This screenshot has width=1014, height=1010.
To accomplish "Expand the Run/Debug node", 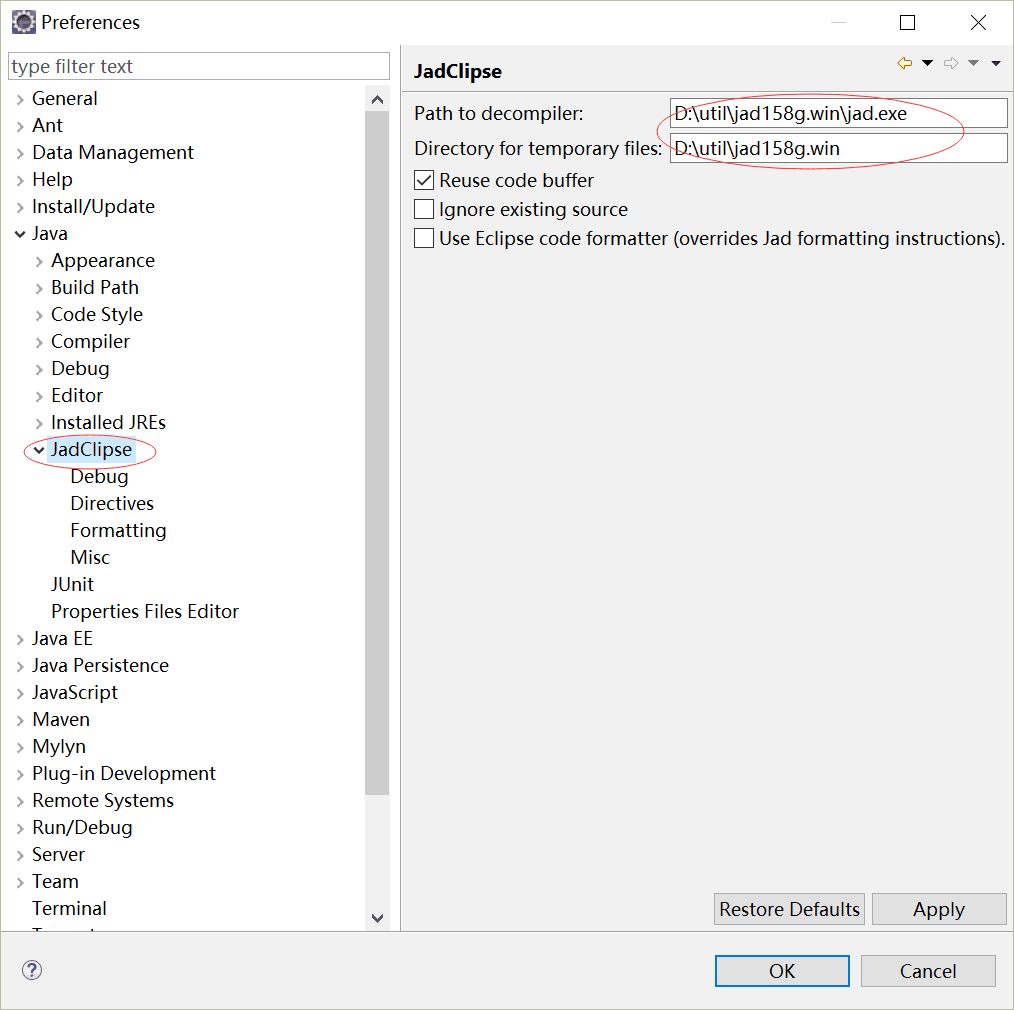I will click(x=20, y=828).
